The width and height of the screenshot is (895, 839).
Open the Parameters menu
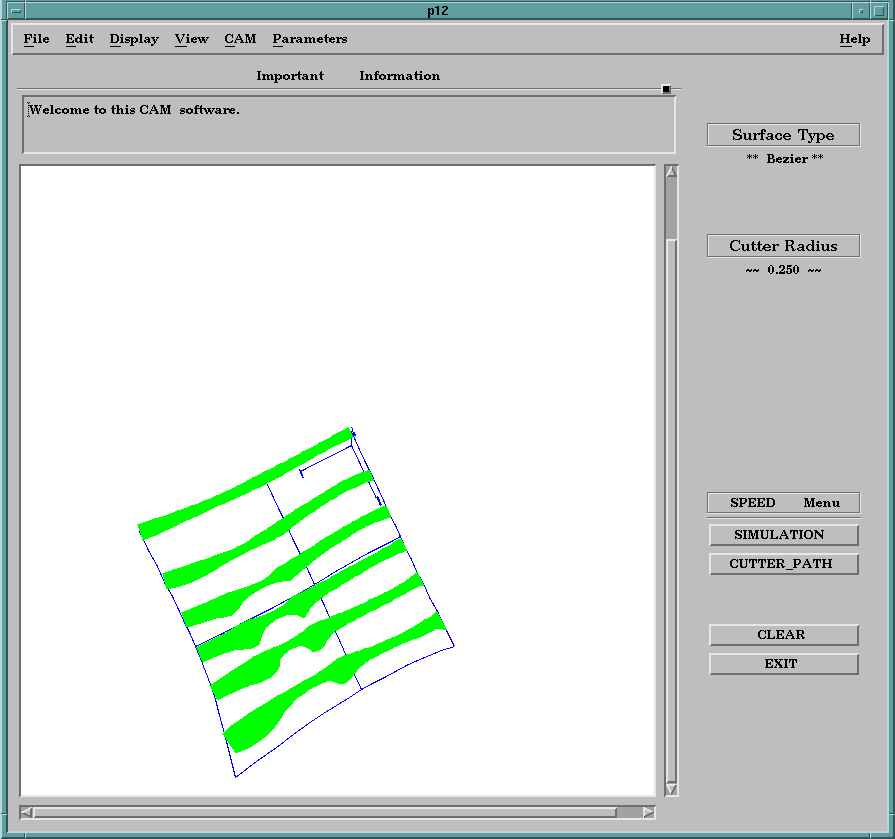point(310,39)
